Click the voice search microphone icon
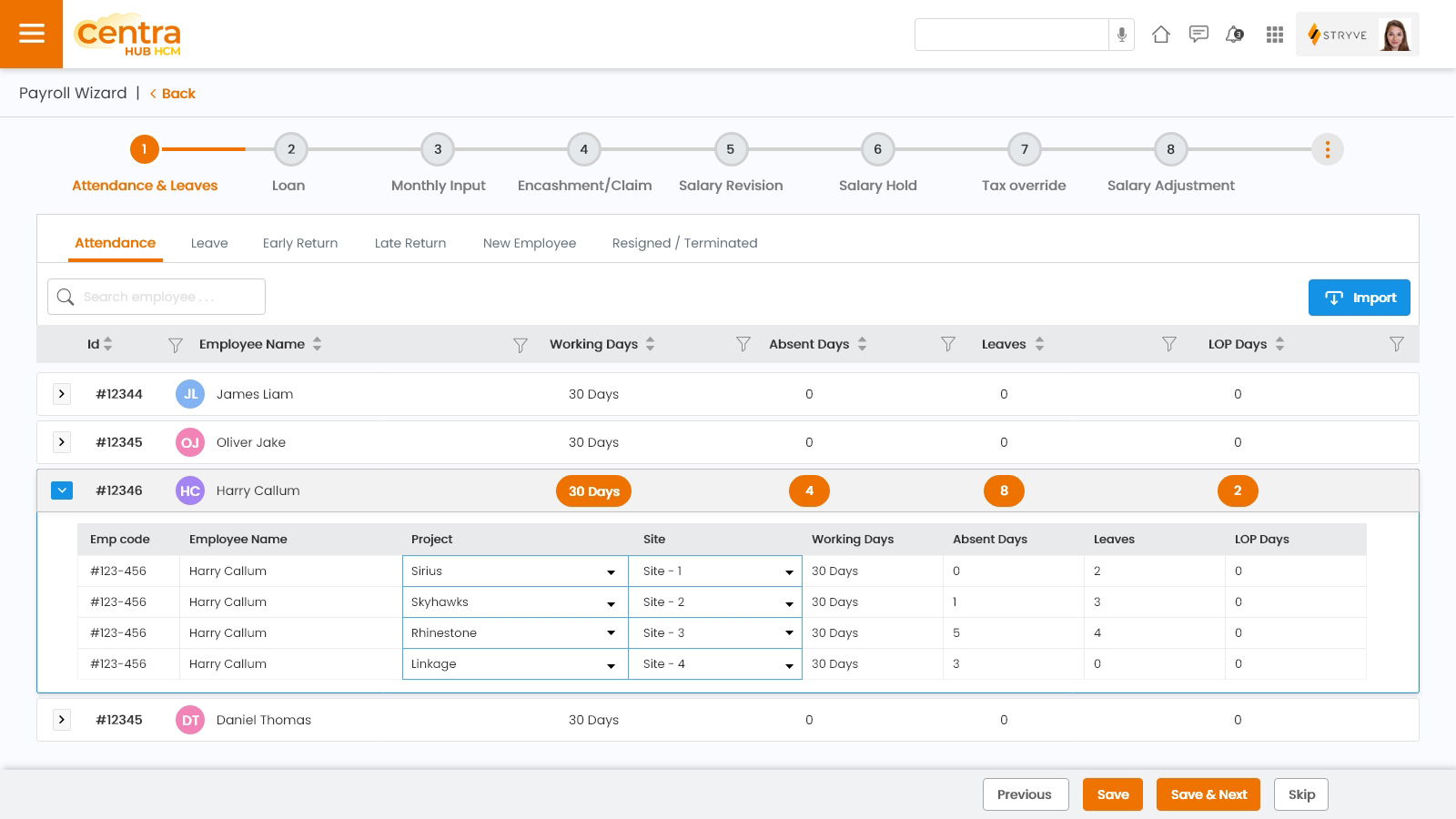The image size is (1456, 819). coord(1120,34)
